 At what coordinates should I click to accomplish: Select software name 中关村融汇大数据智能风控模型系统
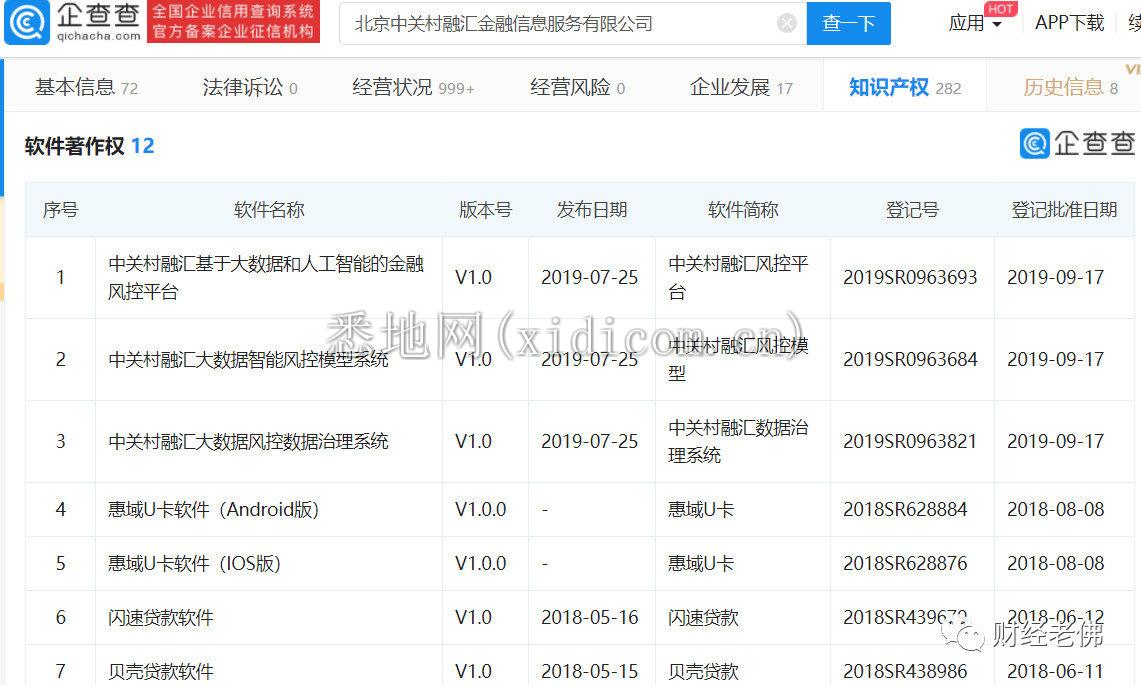[248, 360]
